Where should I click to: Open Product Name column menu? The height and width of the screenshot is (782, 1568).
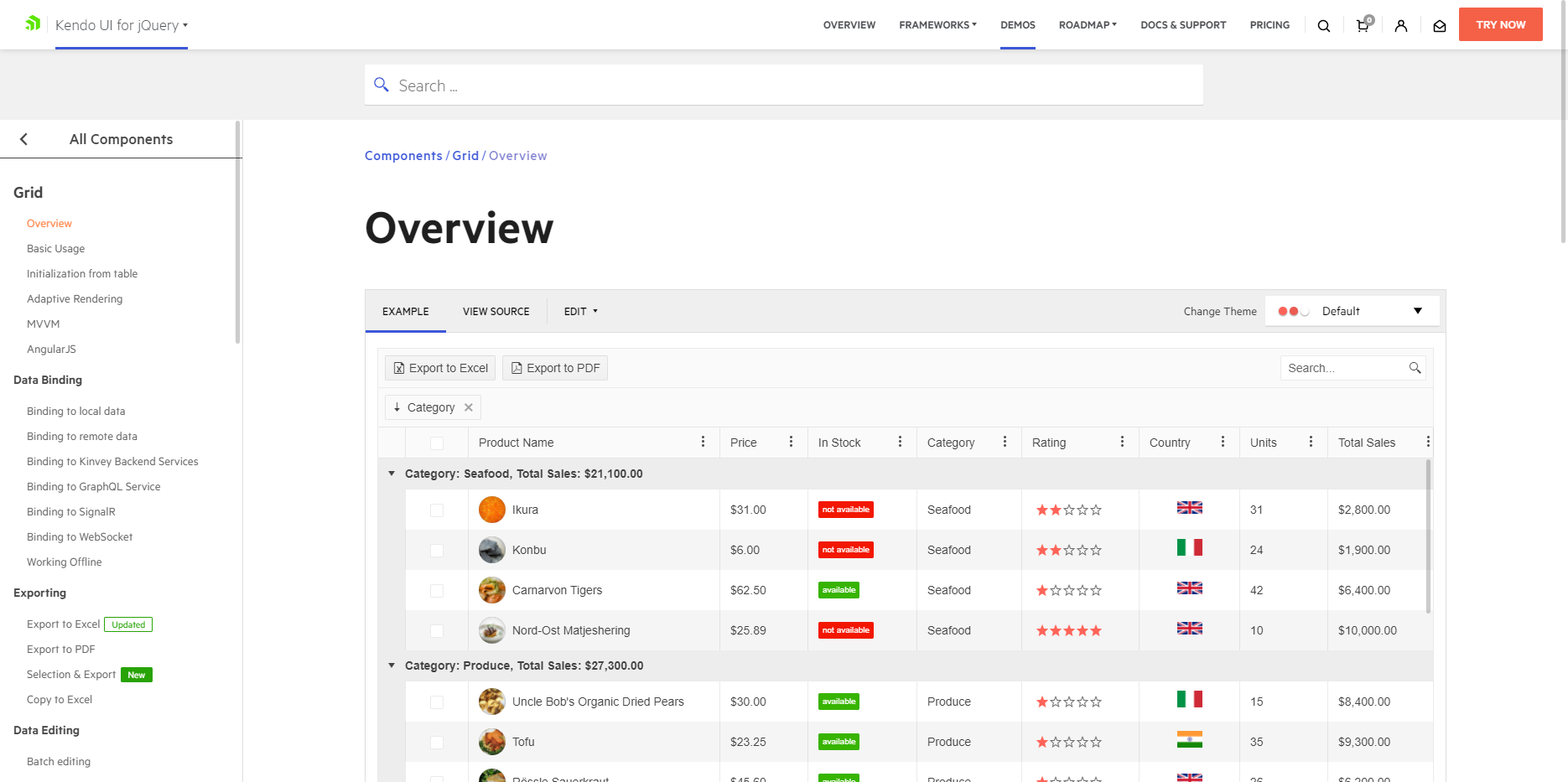(703, 442)
